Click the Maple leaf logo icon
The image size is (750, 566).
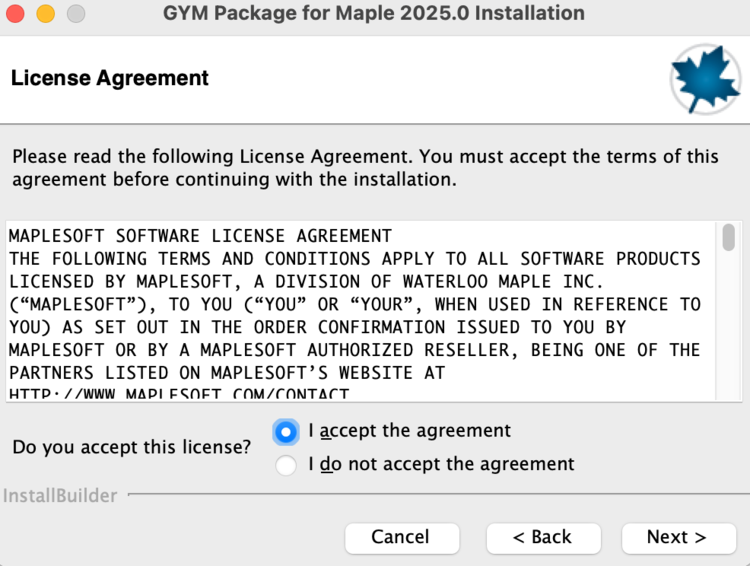click(706, 79)
